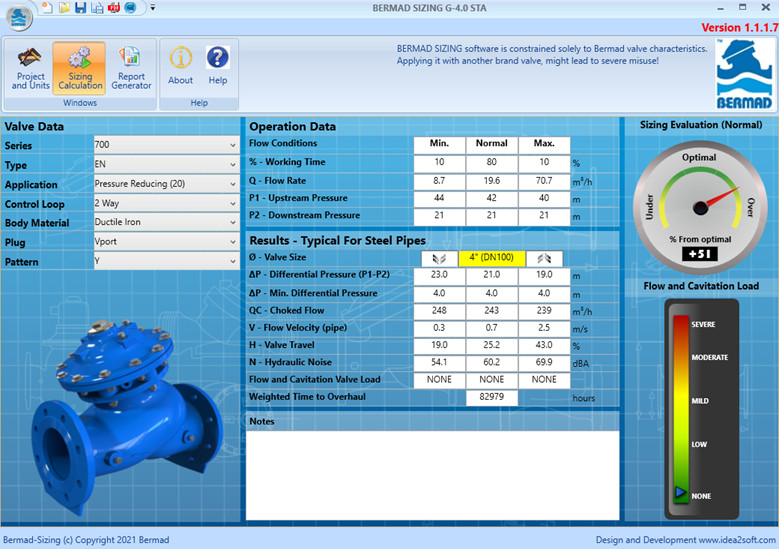Click Min downstream pressure field

439,216
